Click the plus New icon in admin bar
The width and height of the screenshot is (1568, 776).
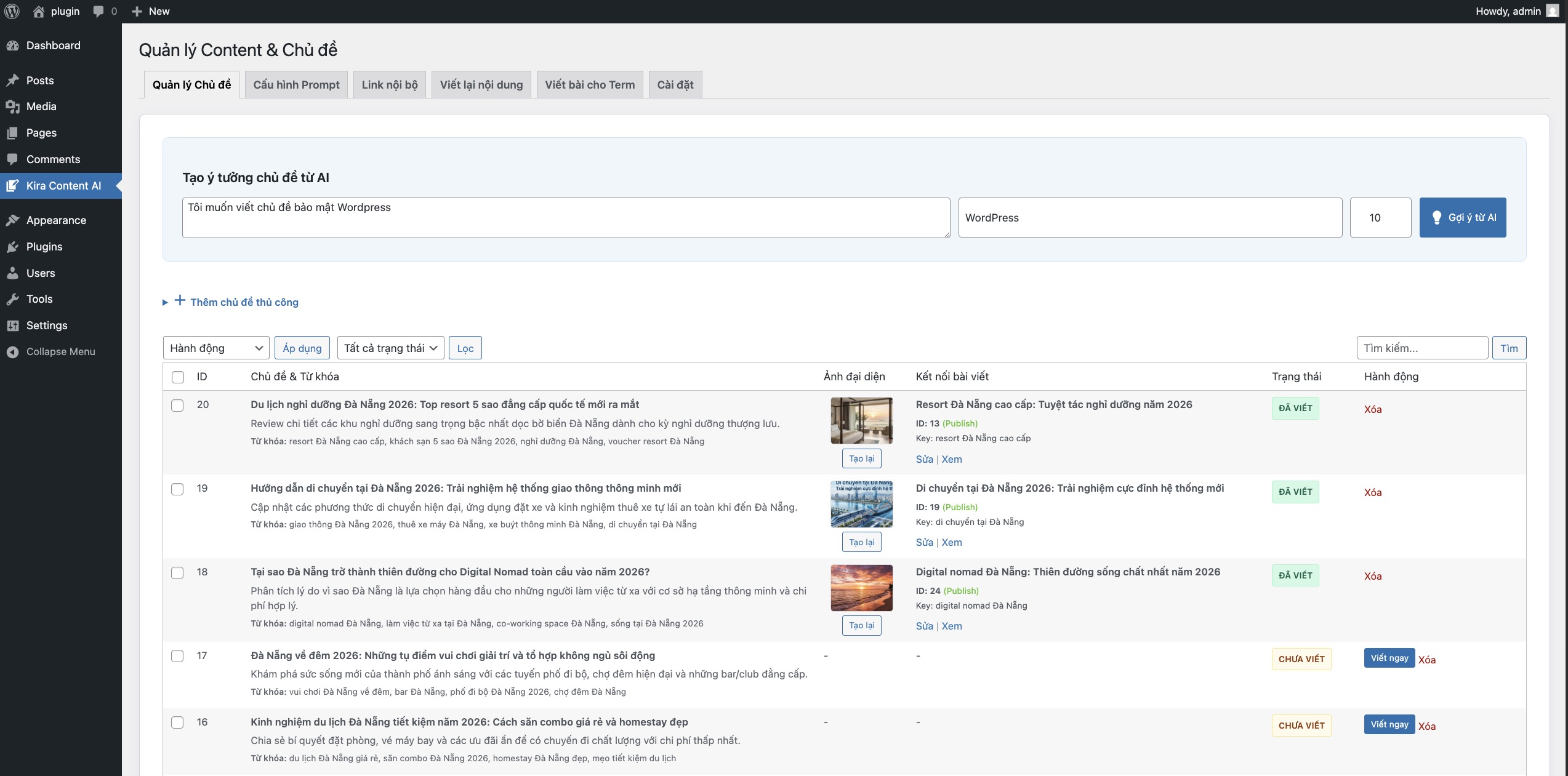click(x=137, y=11)
